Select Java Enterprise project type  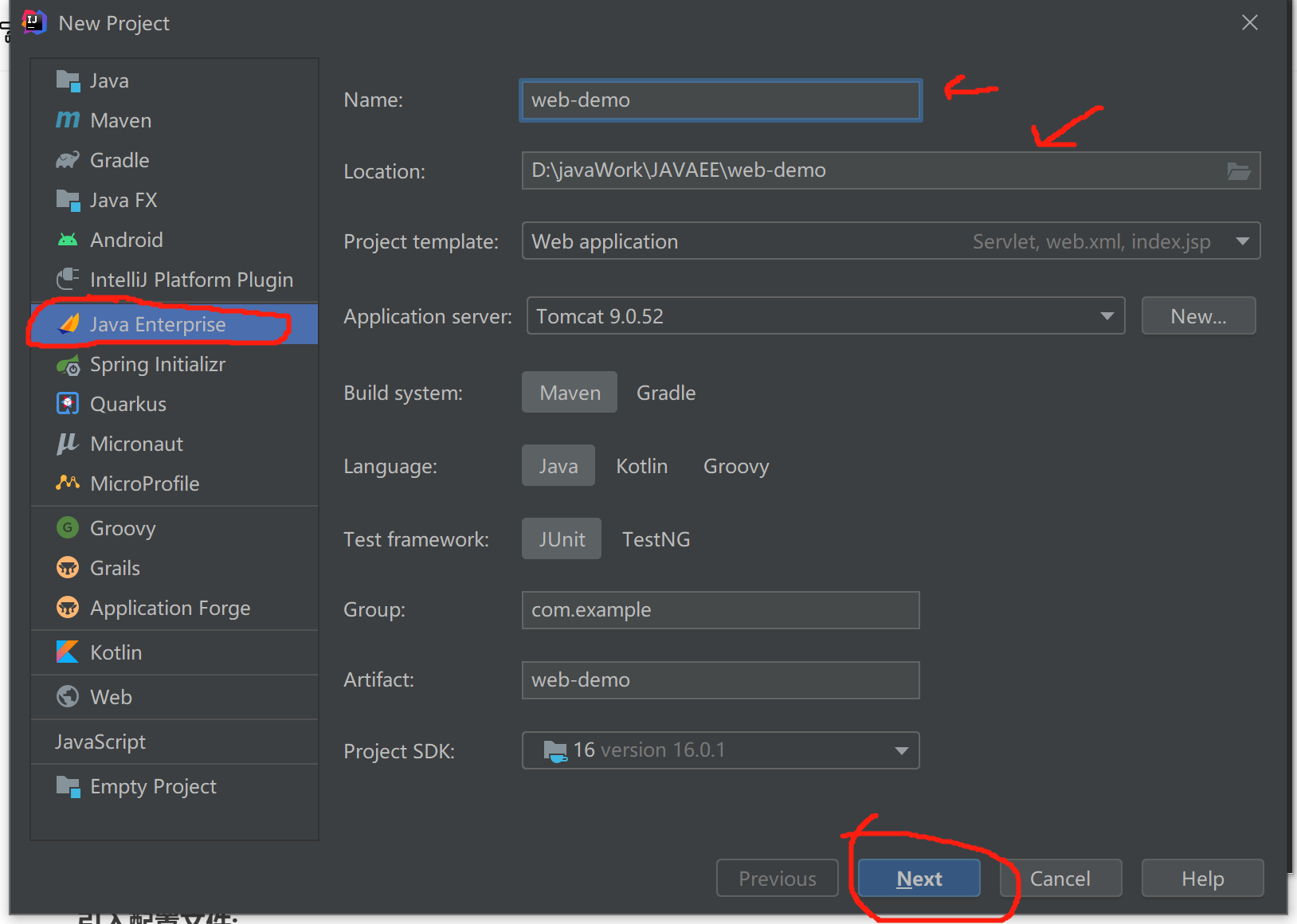(174, 324)
